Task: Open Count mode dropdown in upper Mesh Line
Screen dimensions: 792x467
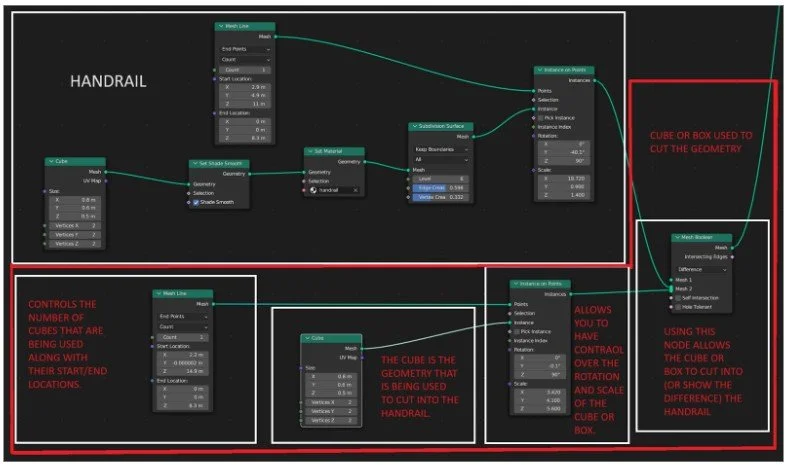Action: [245, 60]
